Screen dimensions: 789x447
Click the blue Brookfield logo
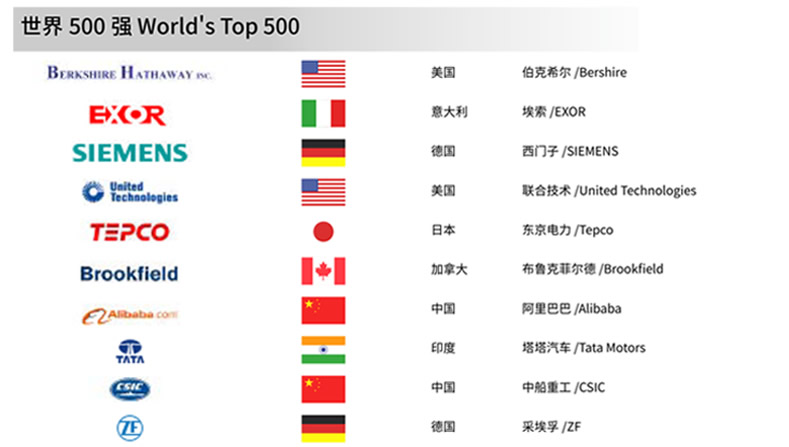point(129,273)
